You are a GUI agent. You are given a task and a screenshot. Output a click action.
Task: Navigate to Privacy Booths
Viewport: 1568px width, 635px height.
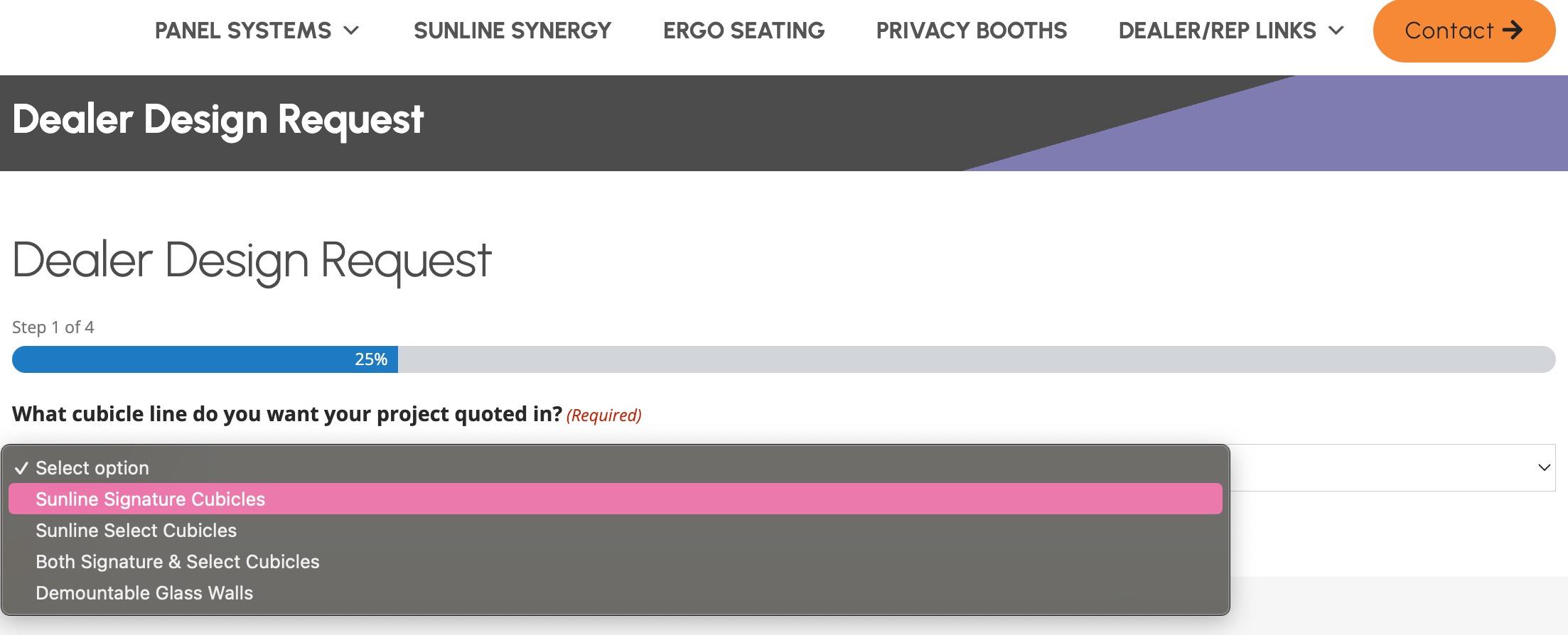click(x=971, y=31)
